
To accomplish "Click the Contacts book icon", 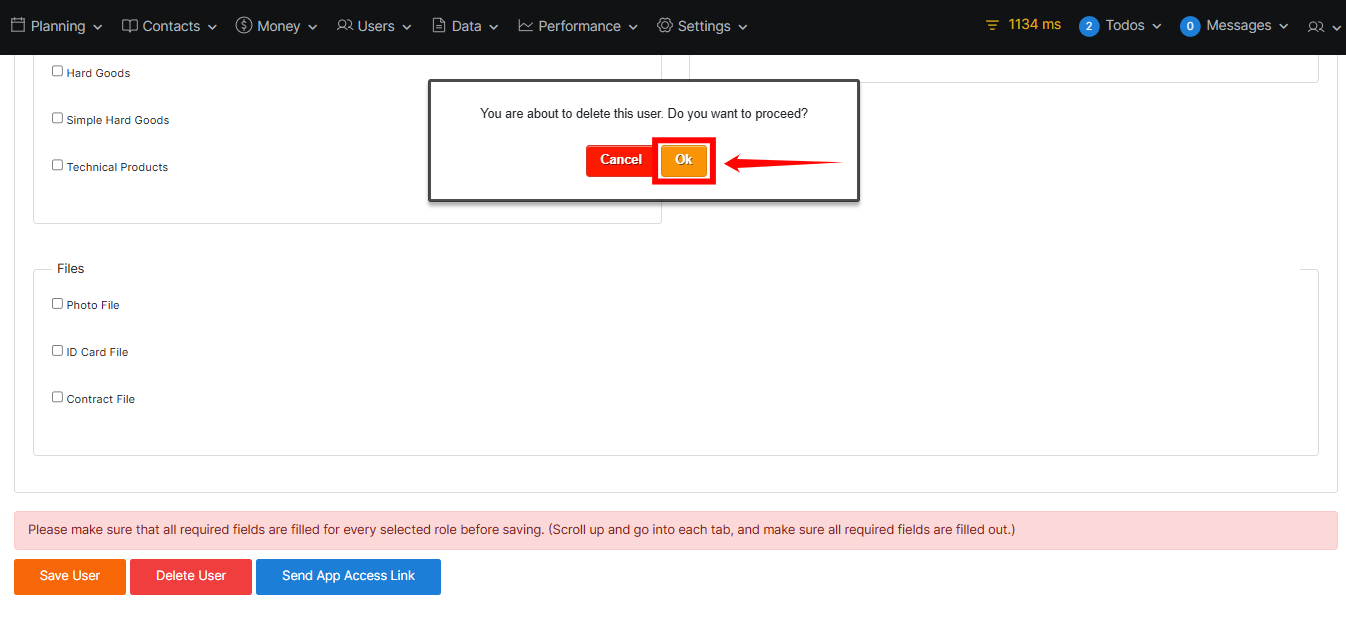I will [130, 26].
